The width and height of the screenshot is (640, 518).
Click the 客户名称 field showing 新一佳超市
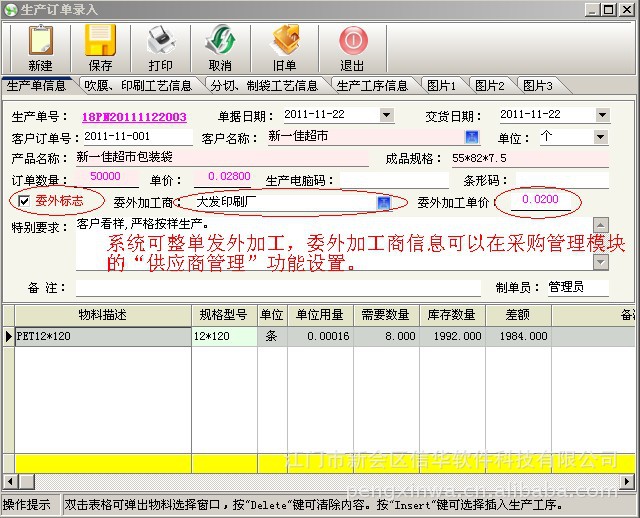click(x=366, y=137)
